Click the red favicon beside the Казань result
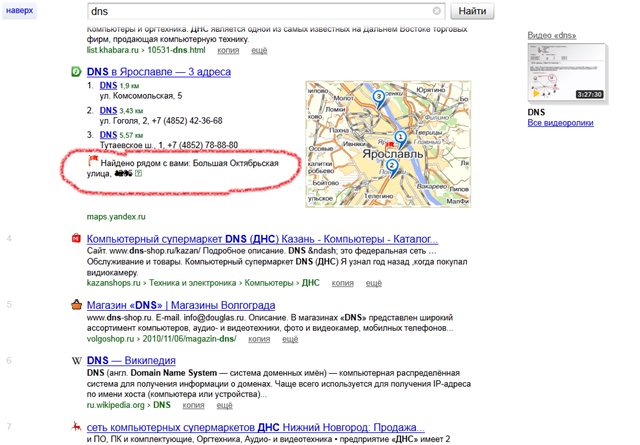Viewport: 640px width, 445px height. (x=76, y=238)
